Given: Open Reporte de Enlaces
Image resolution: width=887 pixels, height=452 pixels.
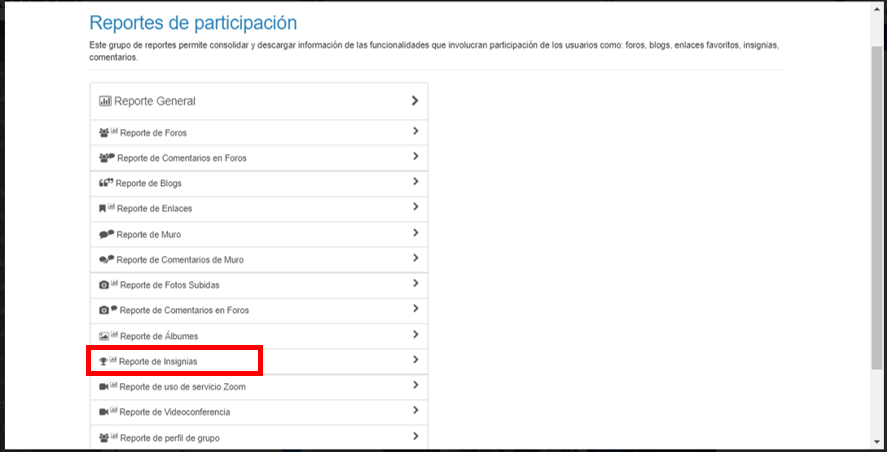Looking at the screenshot, I should [259, 209].
